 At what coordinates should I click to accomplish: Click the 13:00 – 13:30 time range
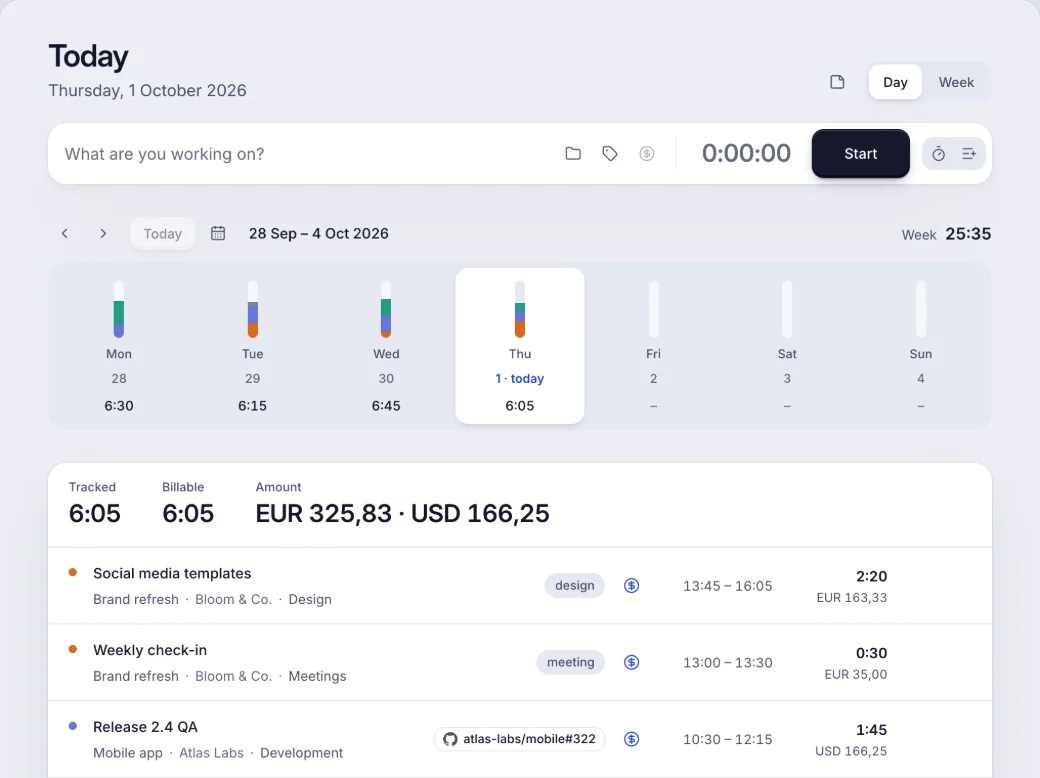coord(728,662)
